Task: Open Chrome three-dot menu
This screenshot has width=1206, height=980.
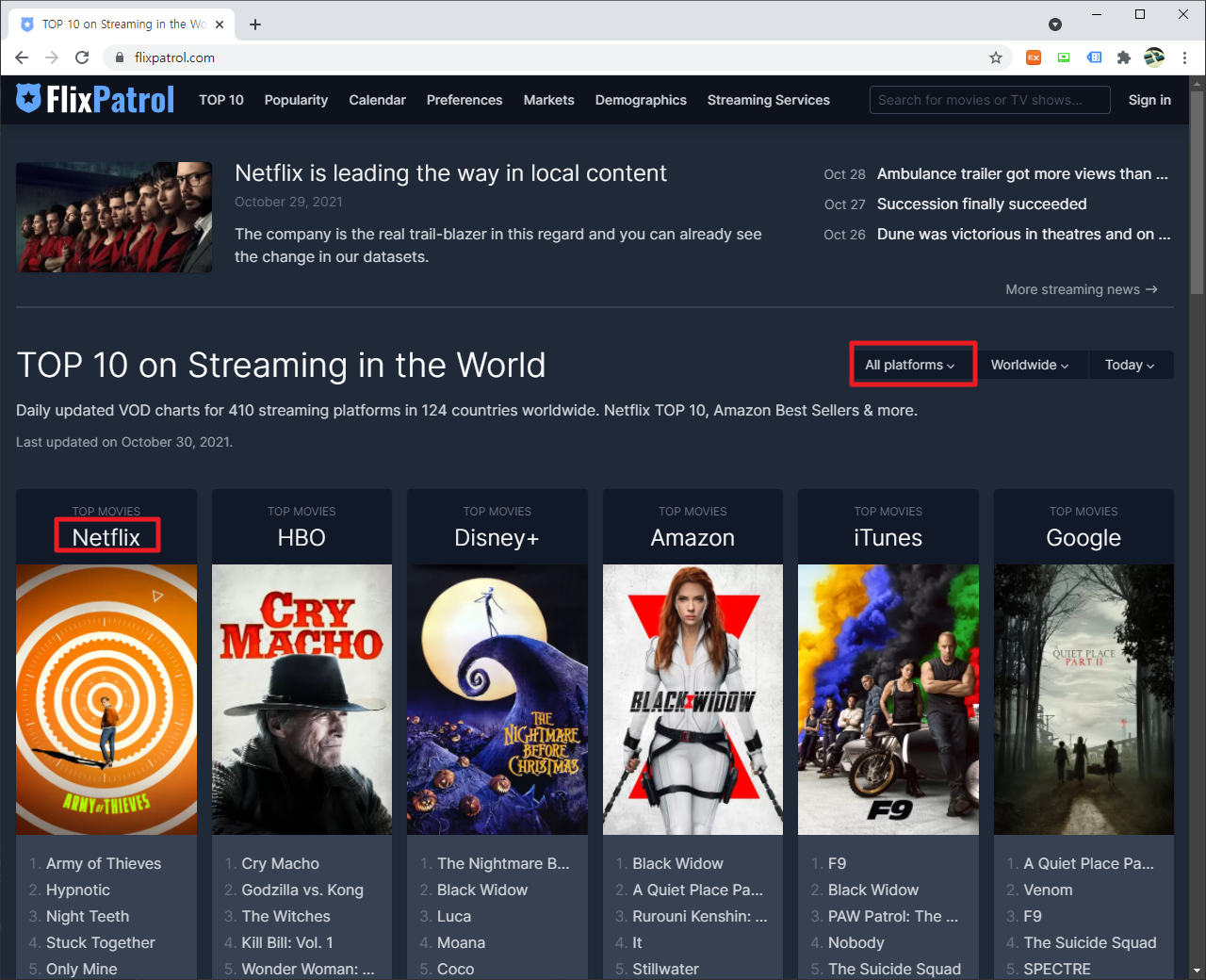Action: click(1184, 57)
